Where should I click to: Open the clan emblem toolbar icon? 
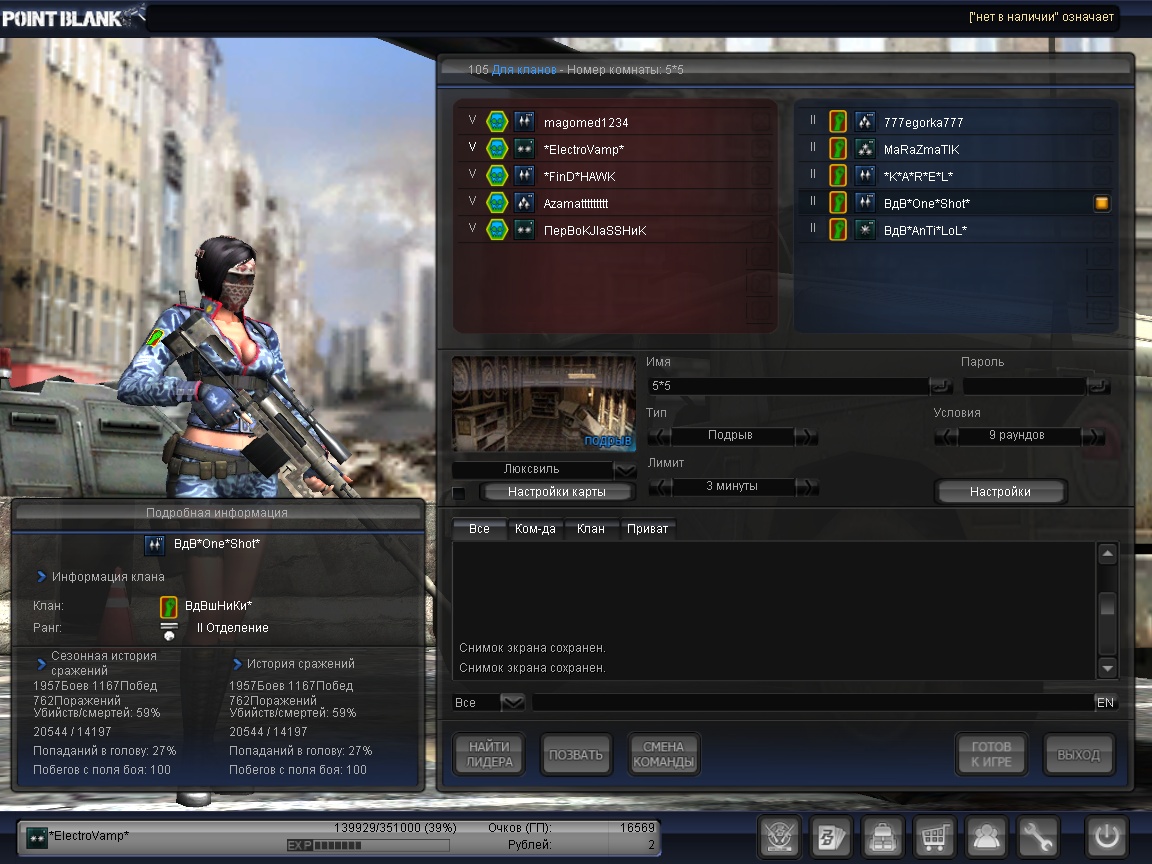pos(779,836)
